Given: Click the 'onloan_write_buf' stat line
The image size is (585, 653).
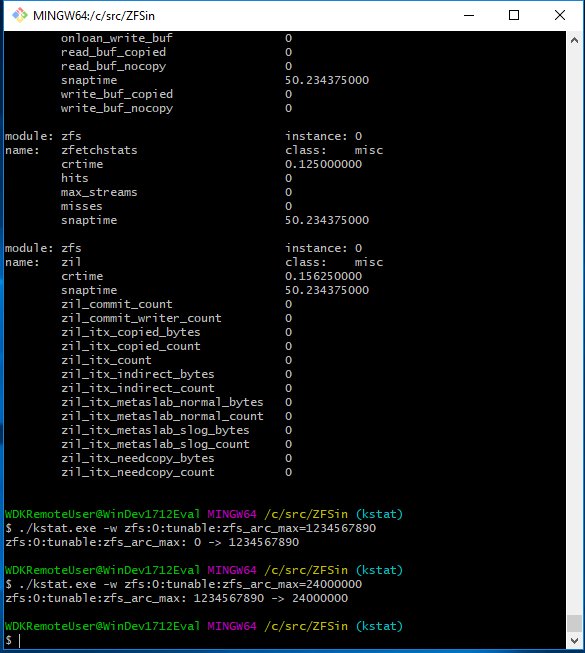Looking at the screenshot, I should pyautogui.click(x=177, y=38).
